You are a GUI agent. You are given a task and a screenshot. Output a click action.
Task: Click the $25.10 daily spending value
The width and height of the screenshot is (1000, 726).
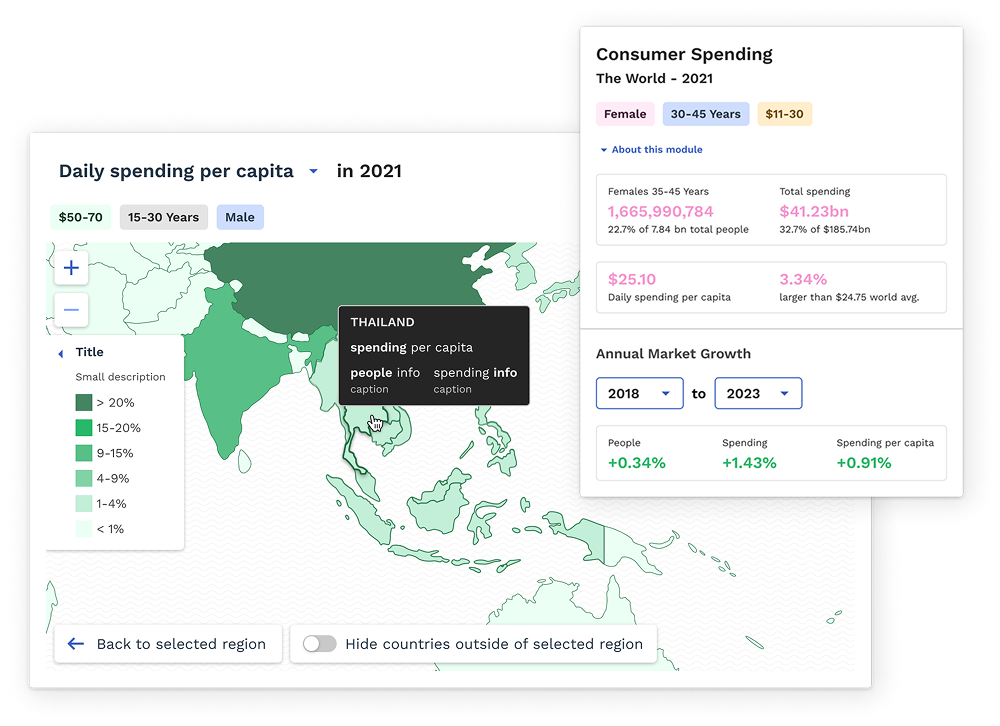point(631,279)
